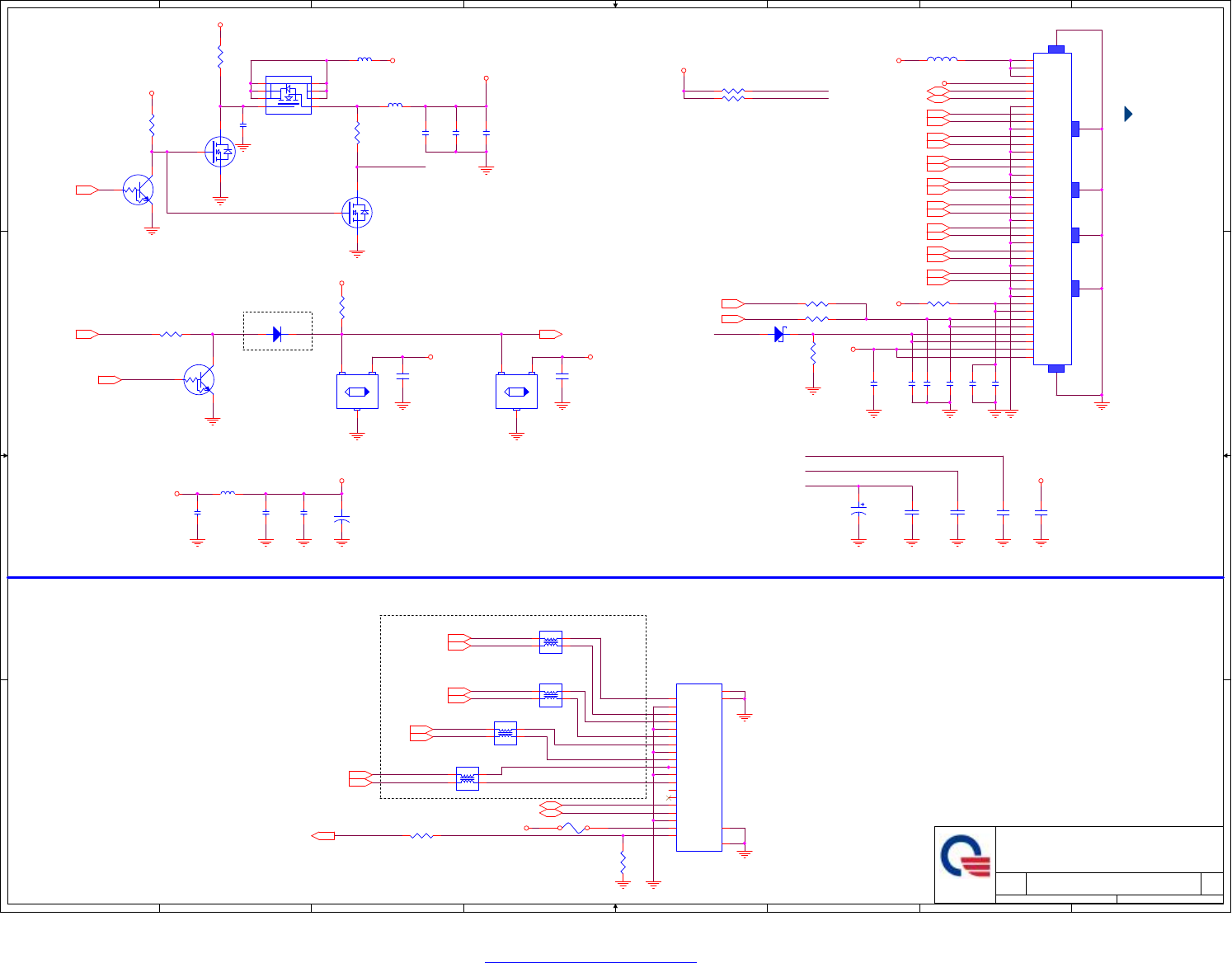Click the curved capacitor ending the bottom-left filter
Viewport: 1232px width, 963px height.
click(341, 519)
